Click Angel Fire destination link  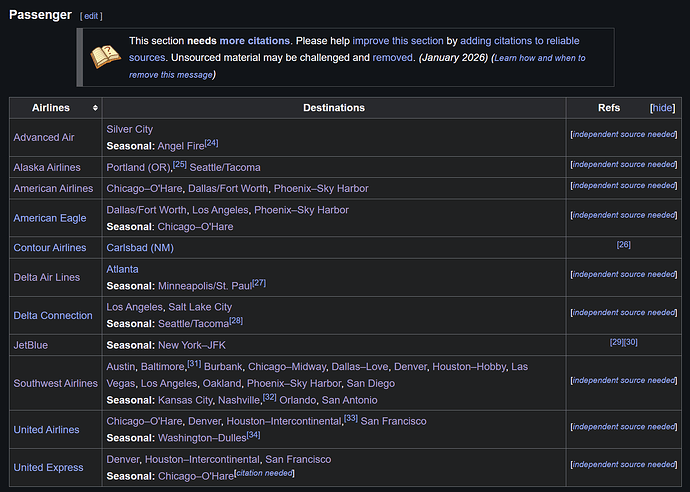pos(181,146)
